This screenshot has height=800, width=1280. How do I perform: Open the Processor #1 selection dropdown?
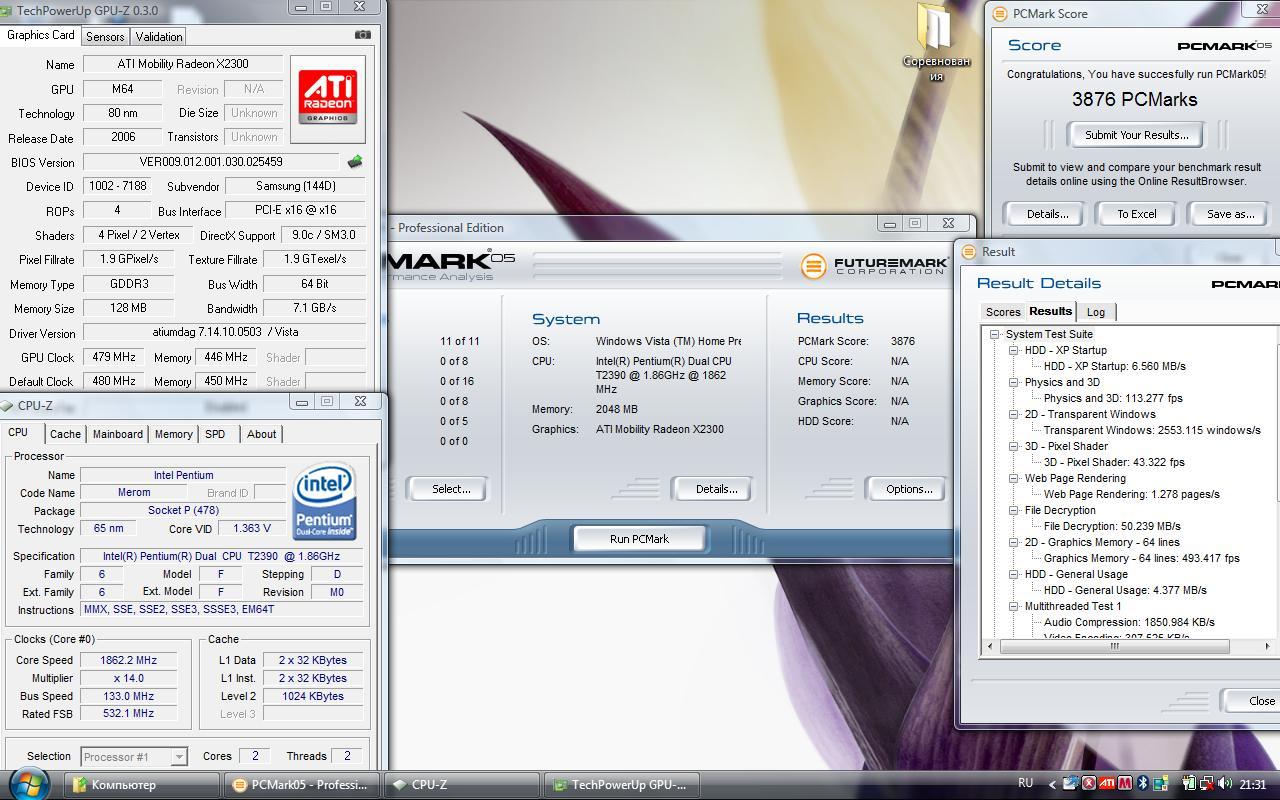pos(134,757)
